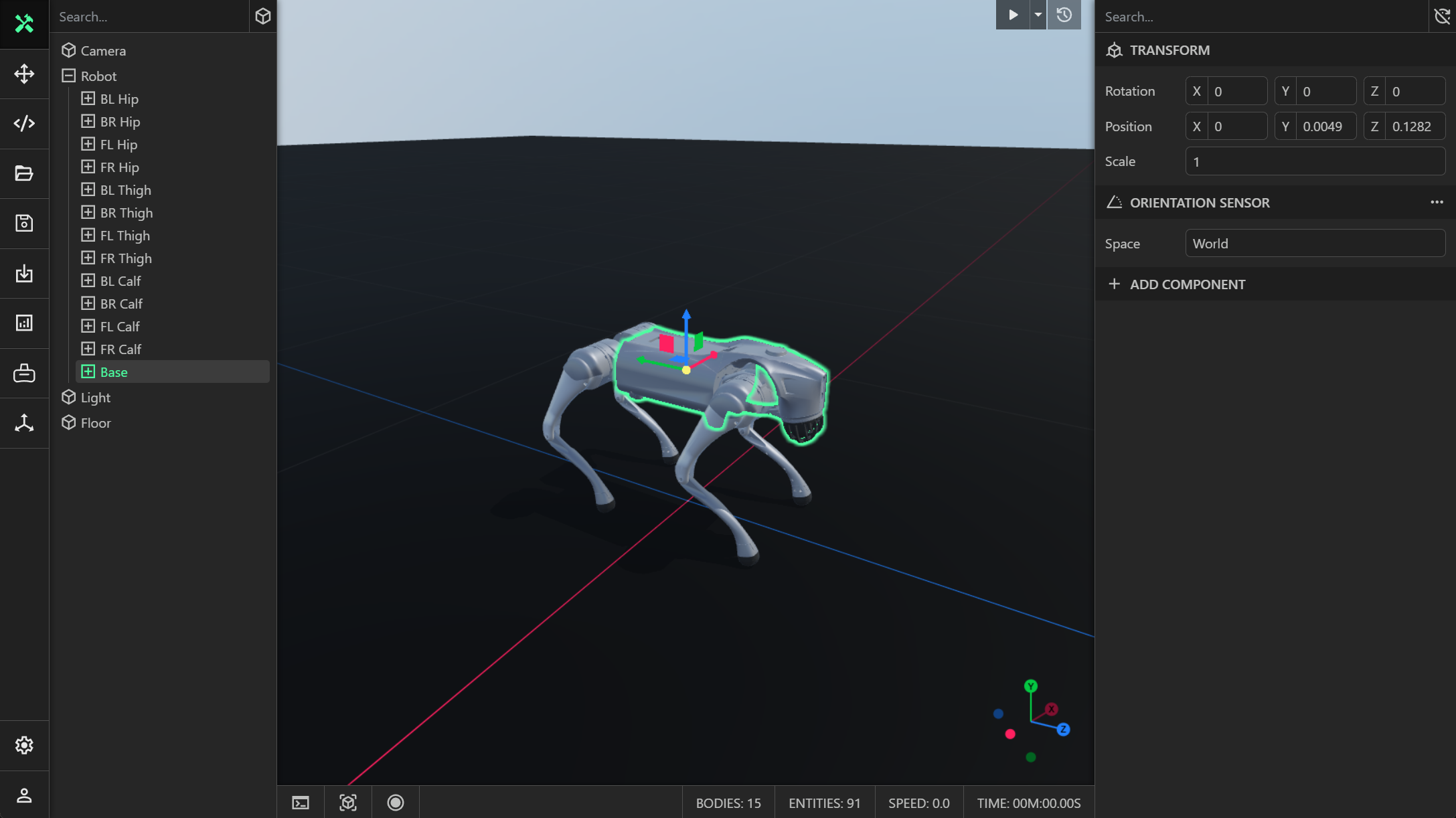Open user account icon
The image size is (1456, 818).
click(24, 795)
